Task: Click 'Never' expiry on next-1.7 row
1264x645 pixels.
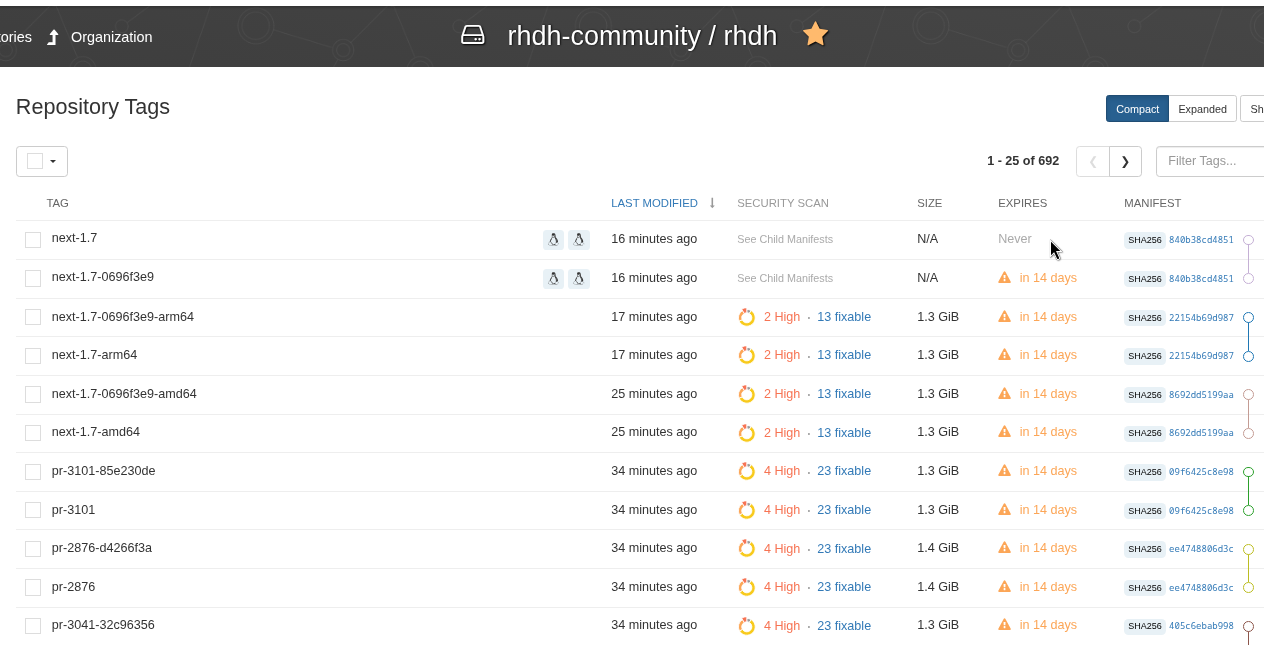Action: (x=1014, y=239)
